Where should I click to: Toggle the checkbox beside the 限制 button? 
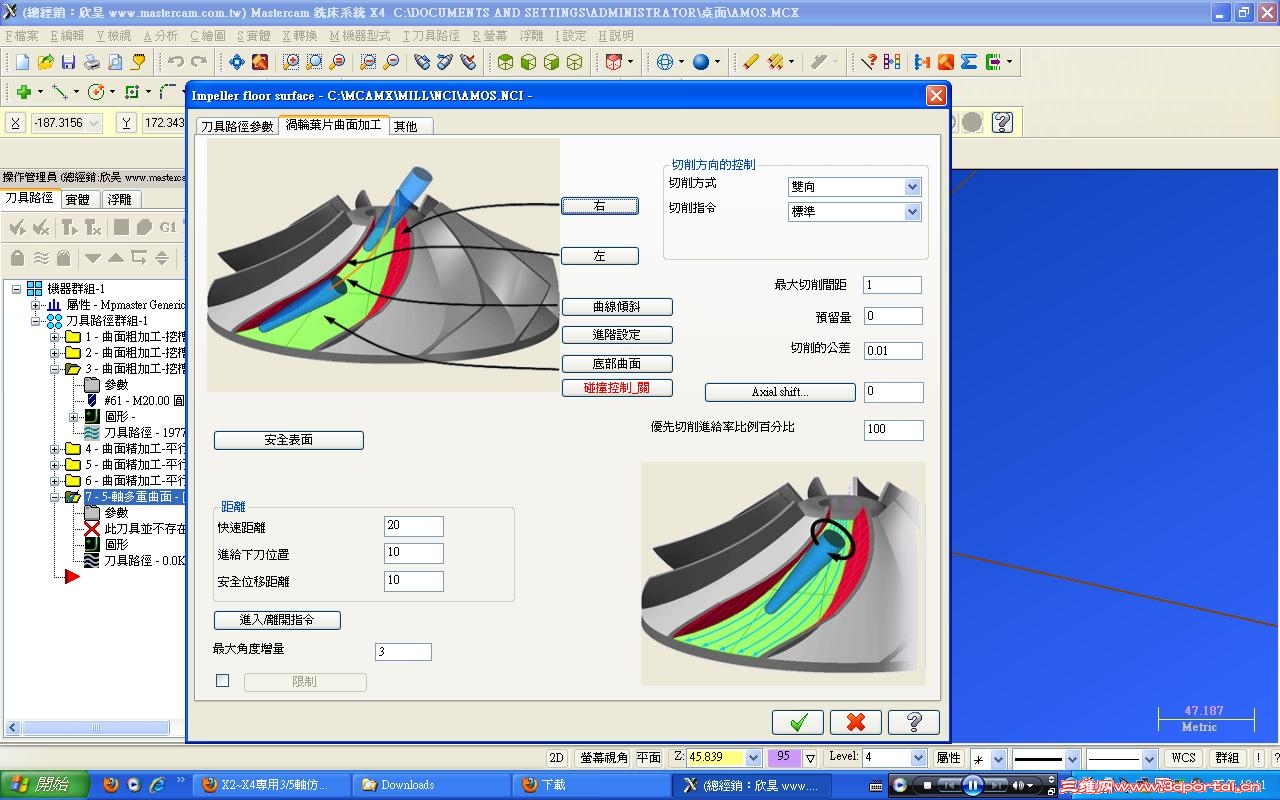(x=223, y=681)
